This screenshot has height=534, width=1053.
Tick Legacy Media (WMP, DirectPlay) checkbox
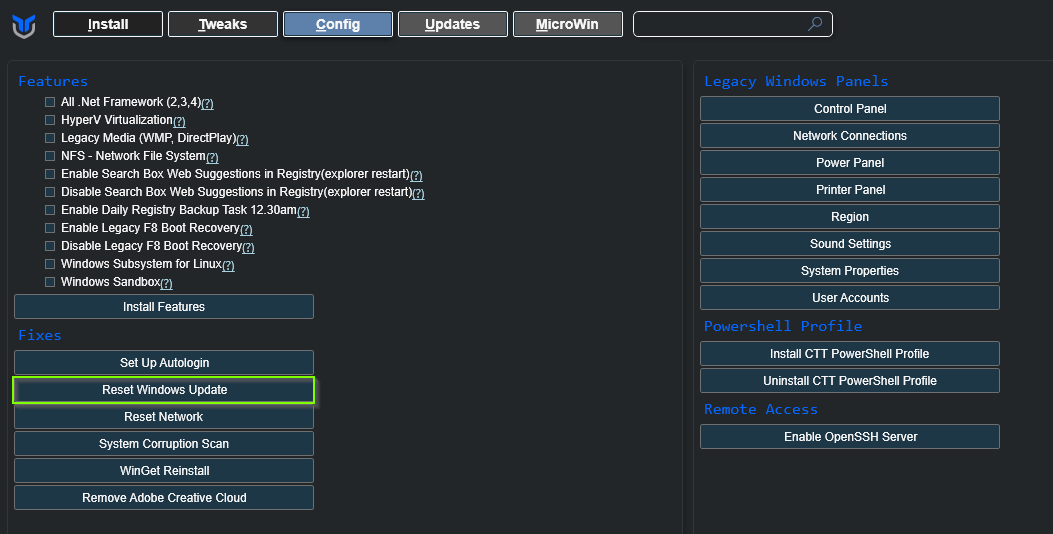click(50, 138)
